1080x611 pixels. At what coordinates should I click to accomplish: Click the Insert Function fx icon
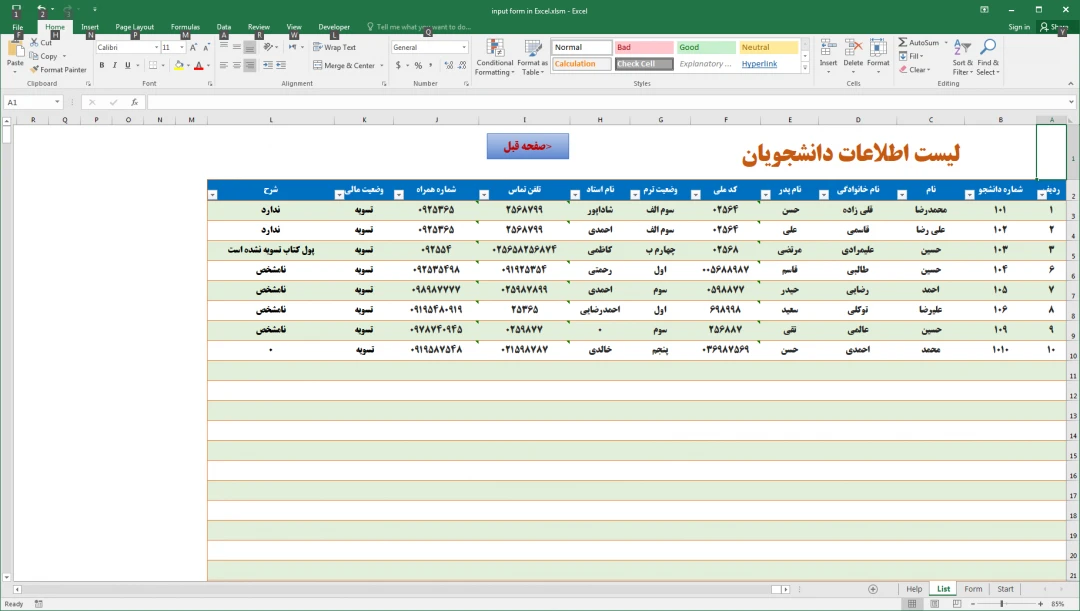click(134, 102)
